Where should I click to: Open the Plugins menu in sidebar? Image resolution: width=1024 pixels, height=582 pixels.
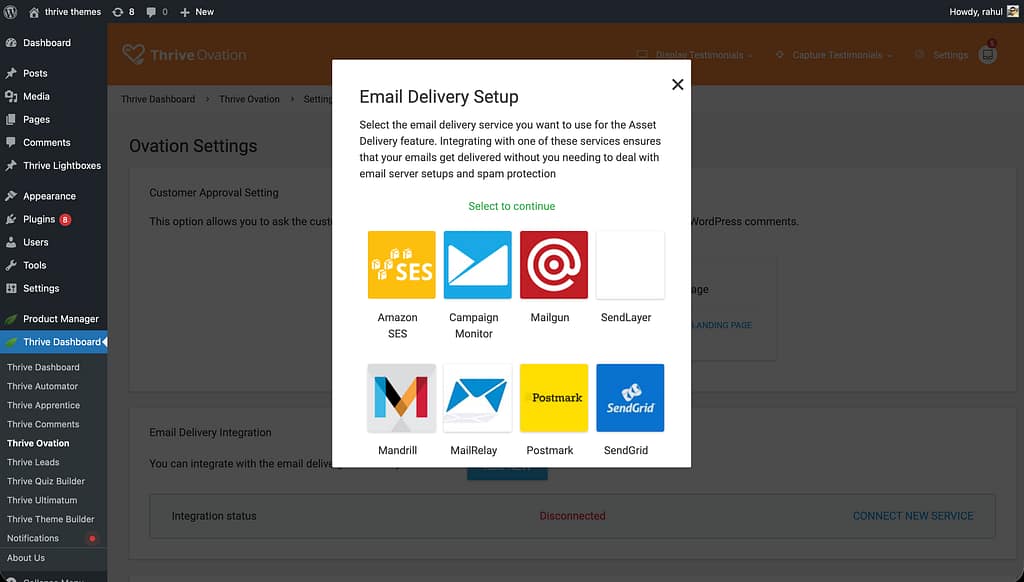[x=39, y=219]
